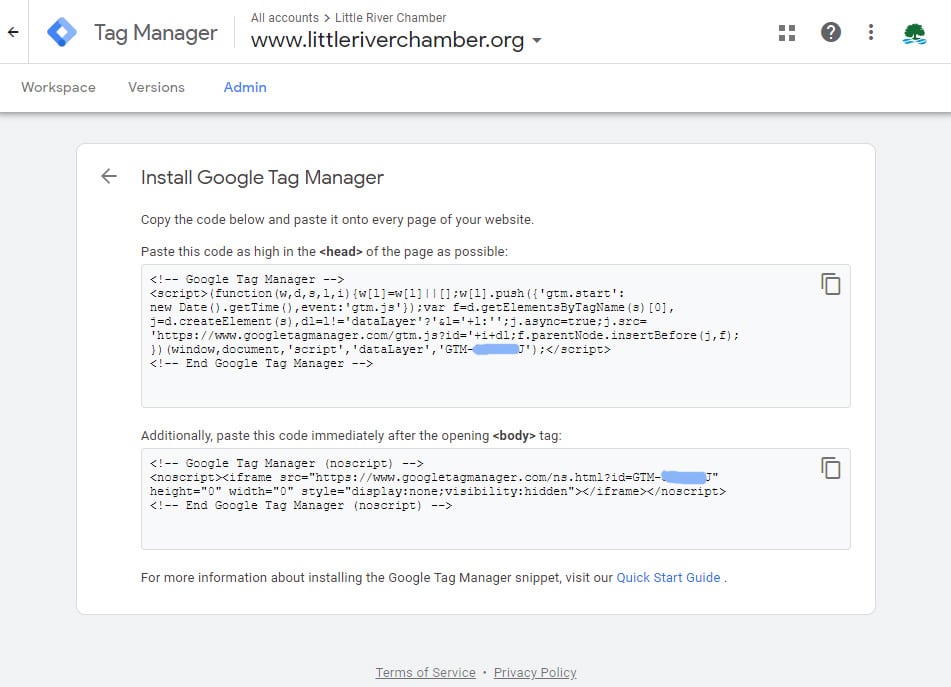Image resolution: width=951 pixels, height=687 pixels.
Task: Select the Admin tab
Action: pos(245,87)
